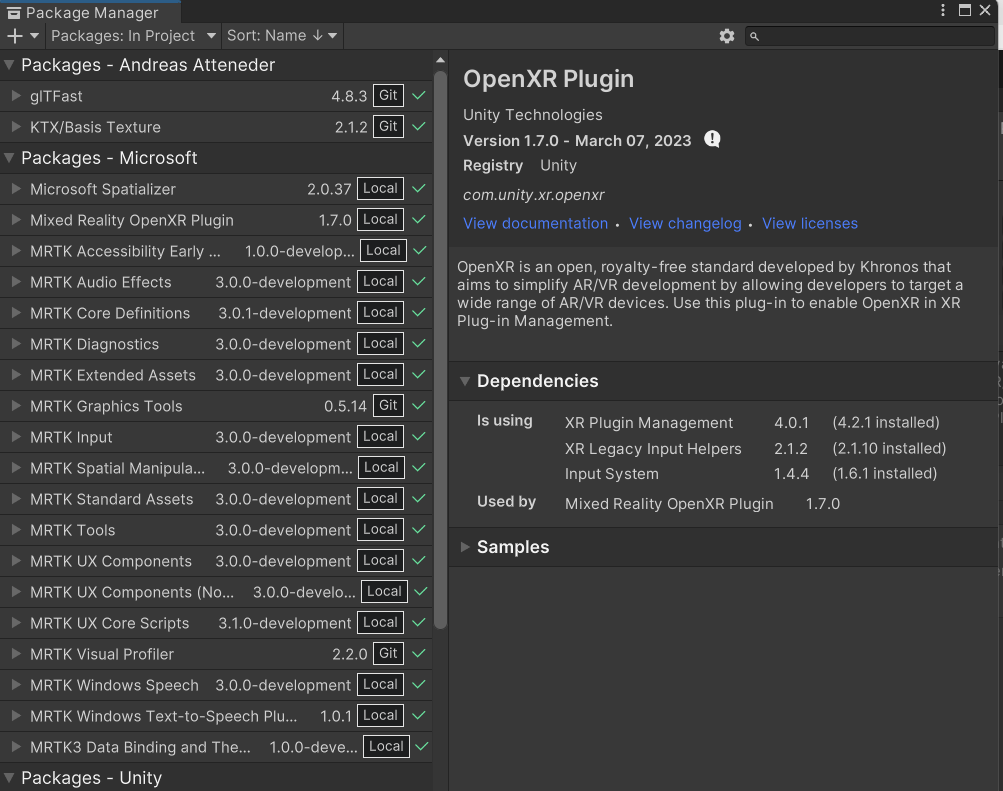Select the Package Manager tab
The width and height of the screenshot is (1003, 791).
click(88, 12)
